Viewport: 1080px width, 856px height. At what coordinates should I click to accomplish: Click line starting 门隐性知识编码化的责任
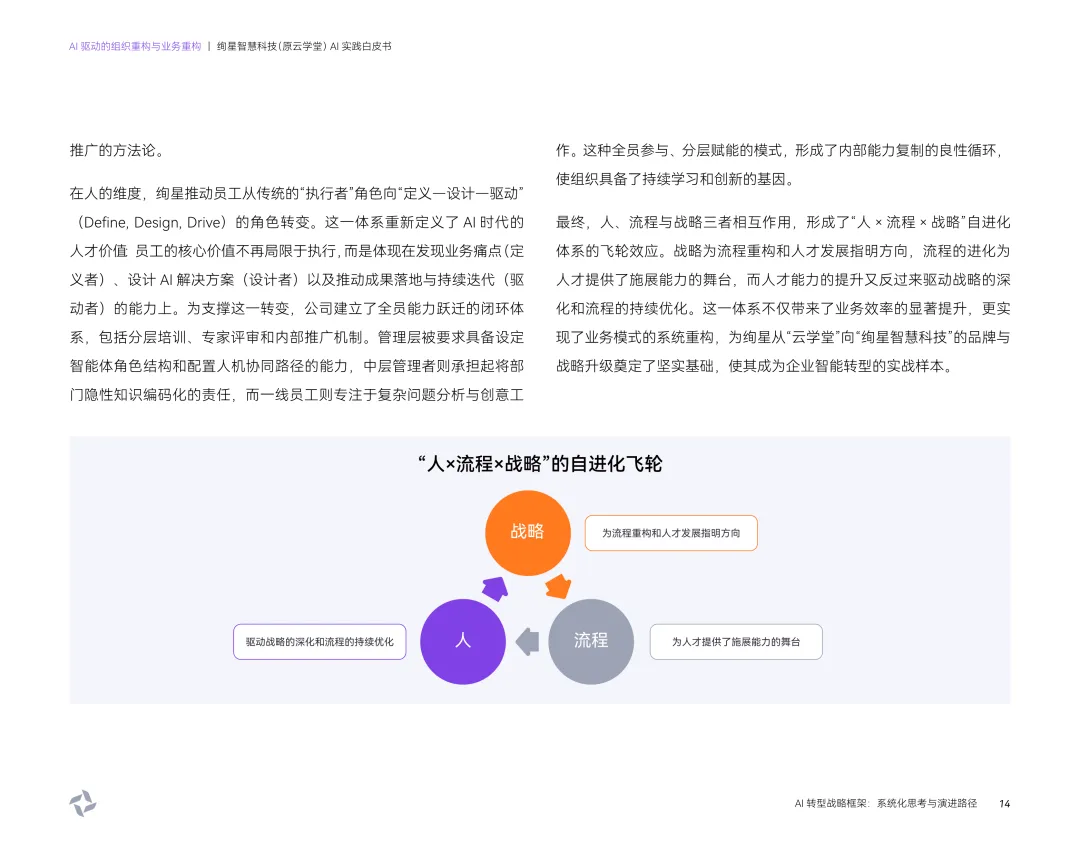pos(297,395)
